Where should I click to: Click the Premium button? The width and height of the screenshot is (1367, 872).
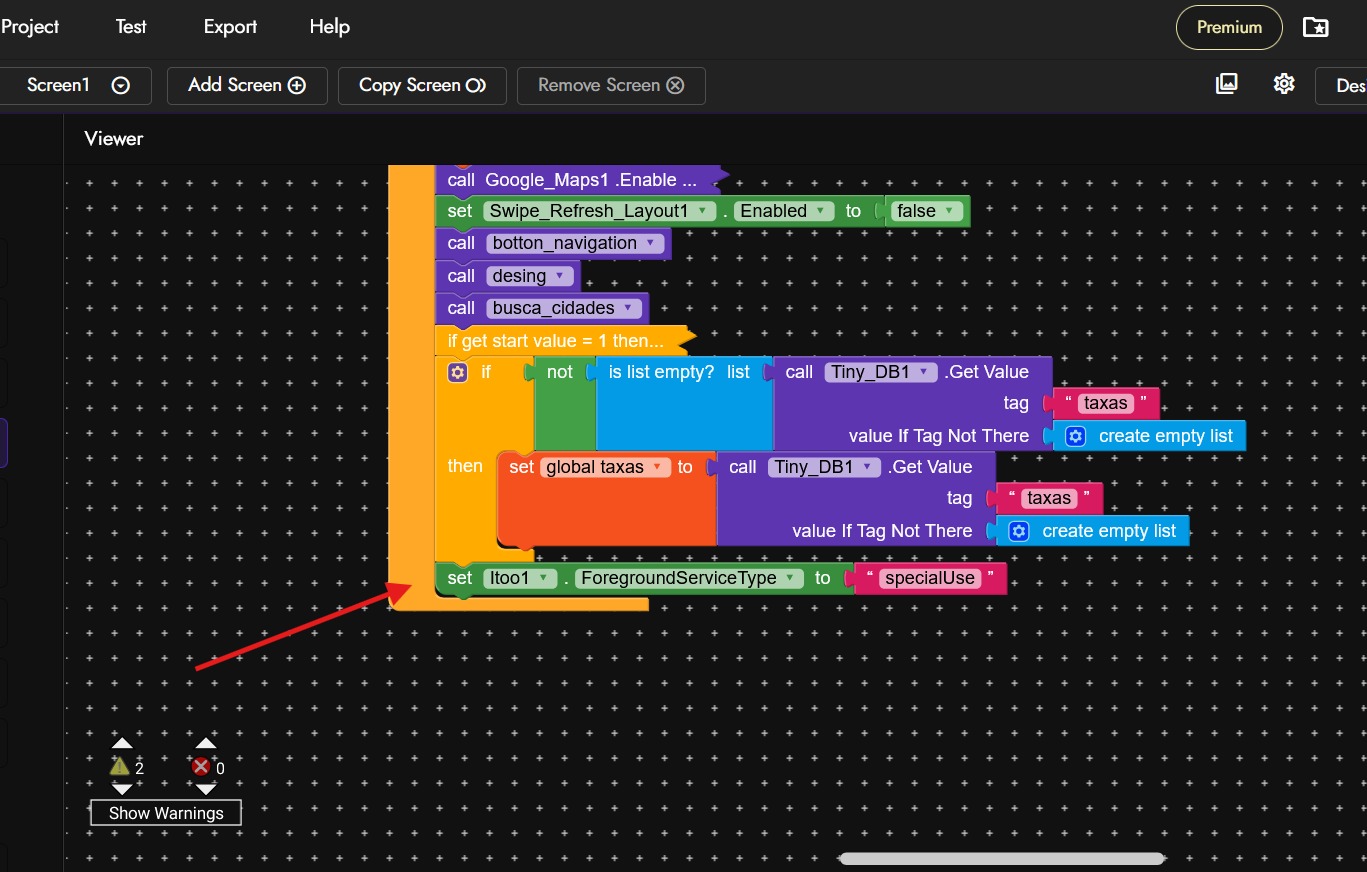1229,28
